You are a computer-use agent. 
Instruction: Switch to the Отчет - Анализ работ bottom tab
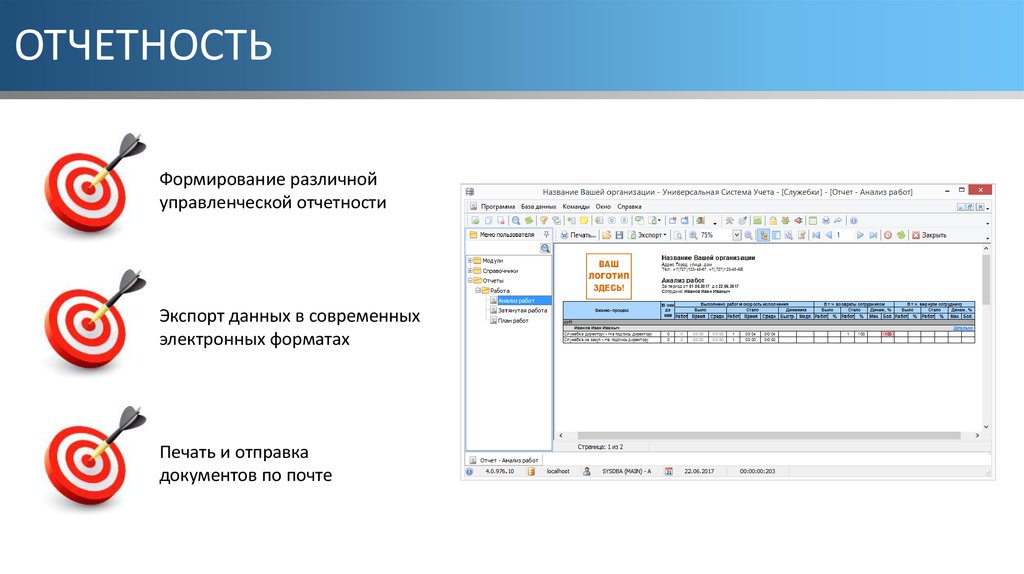(503, 460)
